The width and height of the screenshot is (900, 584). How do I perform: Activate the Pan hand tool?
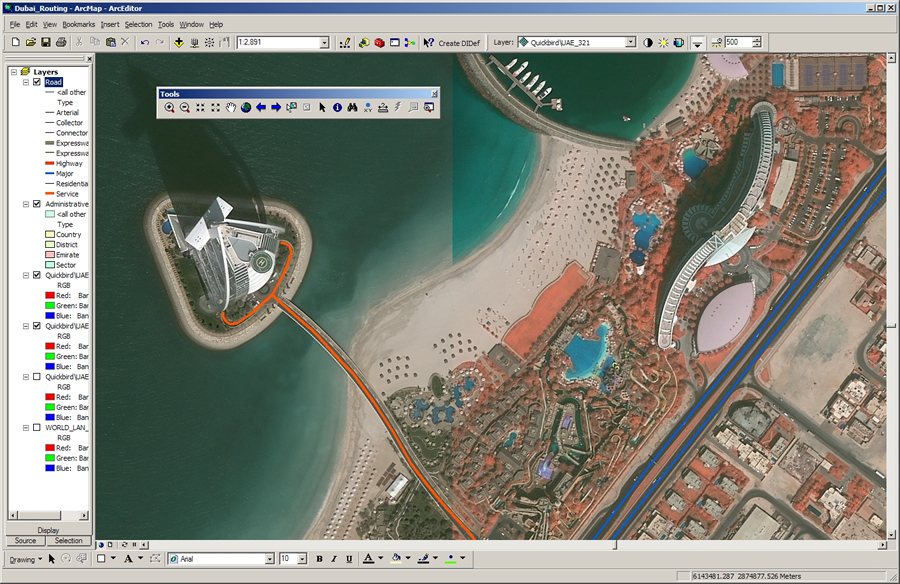click(231, 107)
